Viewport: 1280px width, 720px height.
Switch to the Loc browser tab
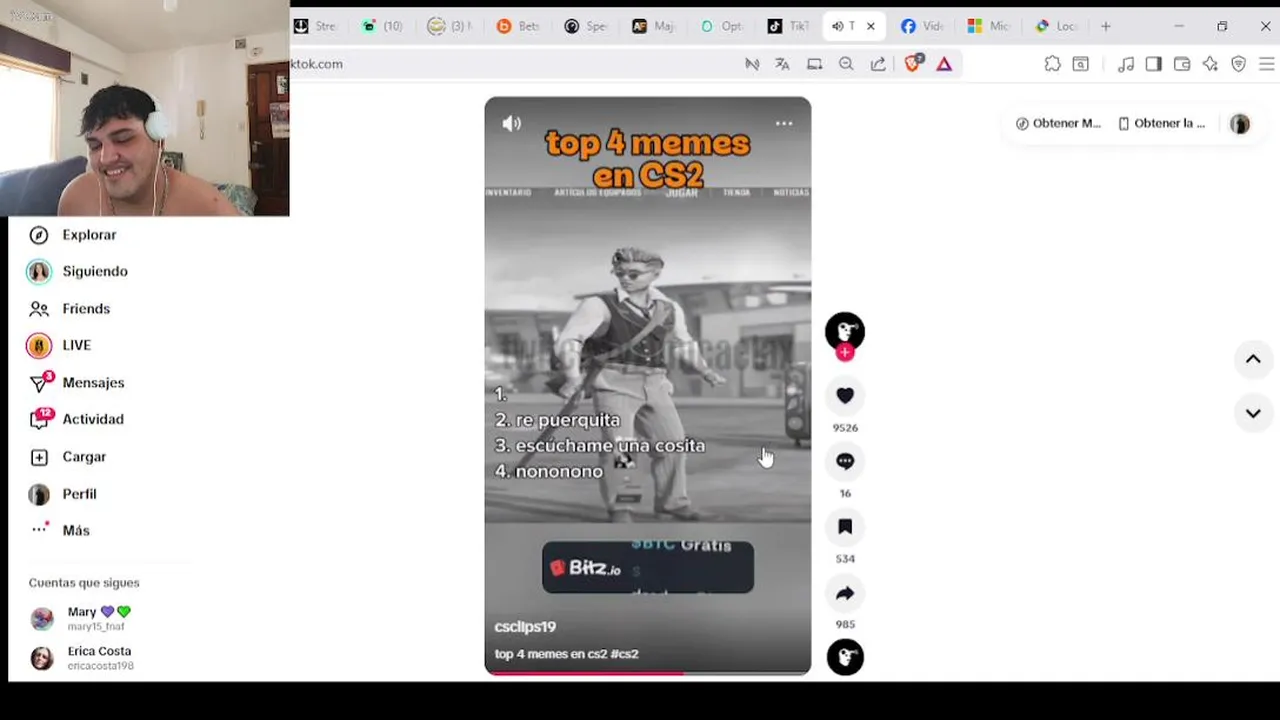point(1056,26)
